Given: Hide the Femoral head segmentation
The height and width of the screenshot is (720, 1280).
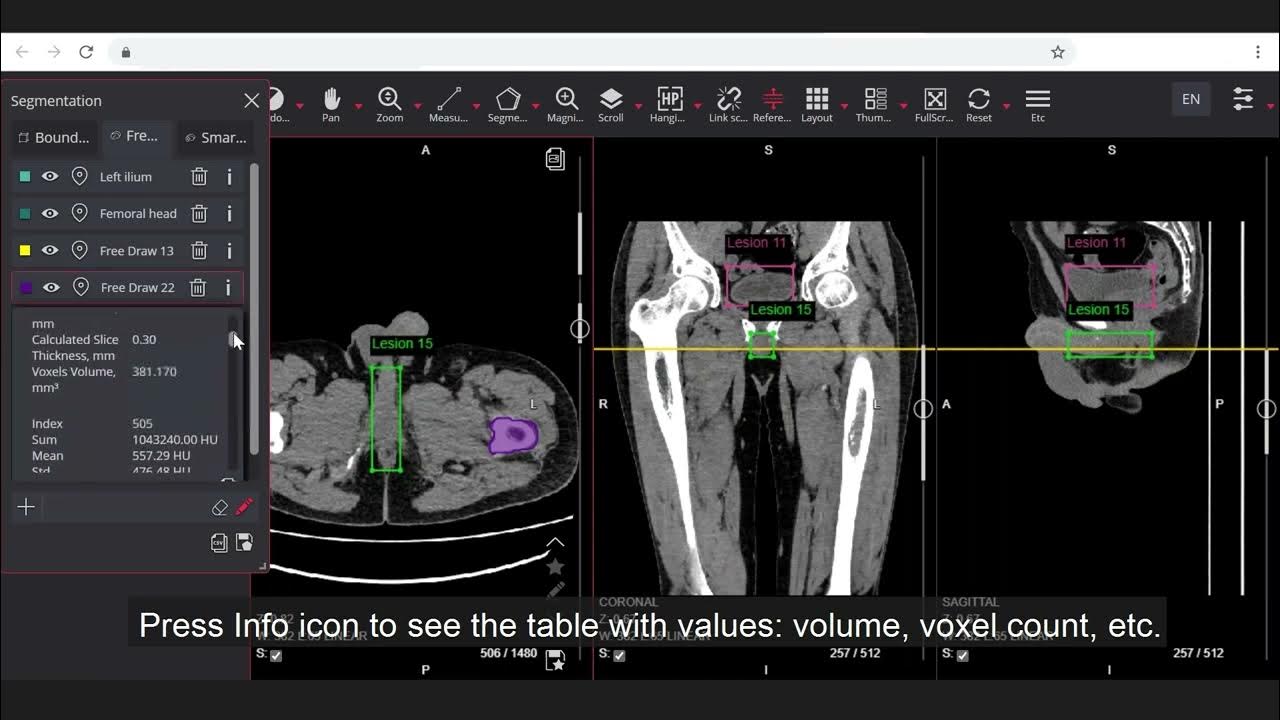Looking at the screenshot, I should pyautogui.click(x=49, y=214).
